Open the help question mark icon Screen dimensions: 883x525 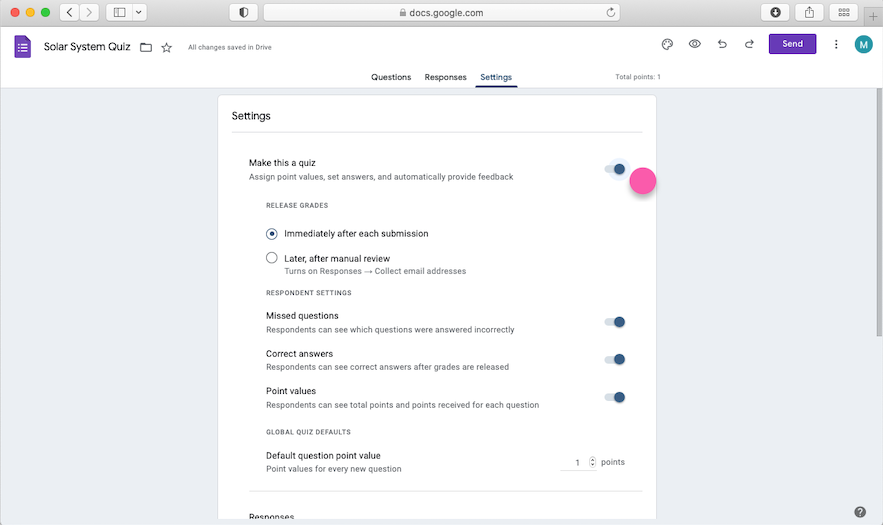coord(860,512)
